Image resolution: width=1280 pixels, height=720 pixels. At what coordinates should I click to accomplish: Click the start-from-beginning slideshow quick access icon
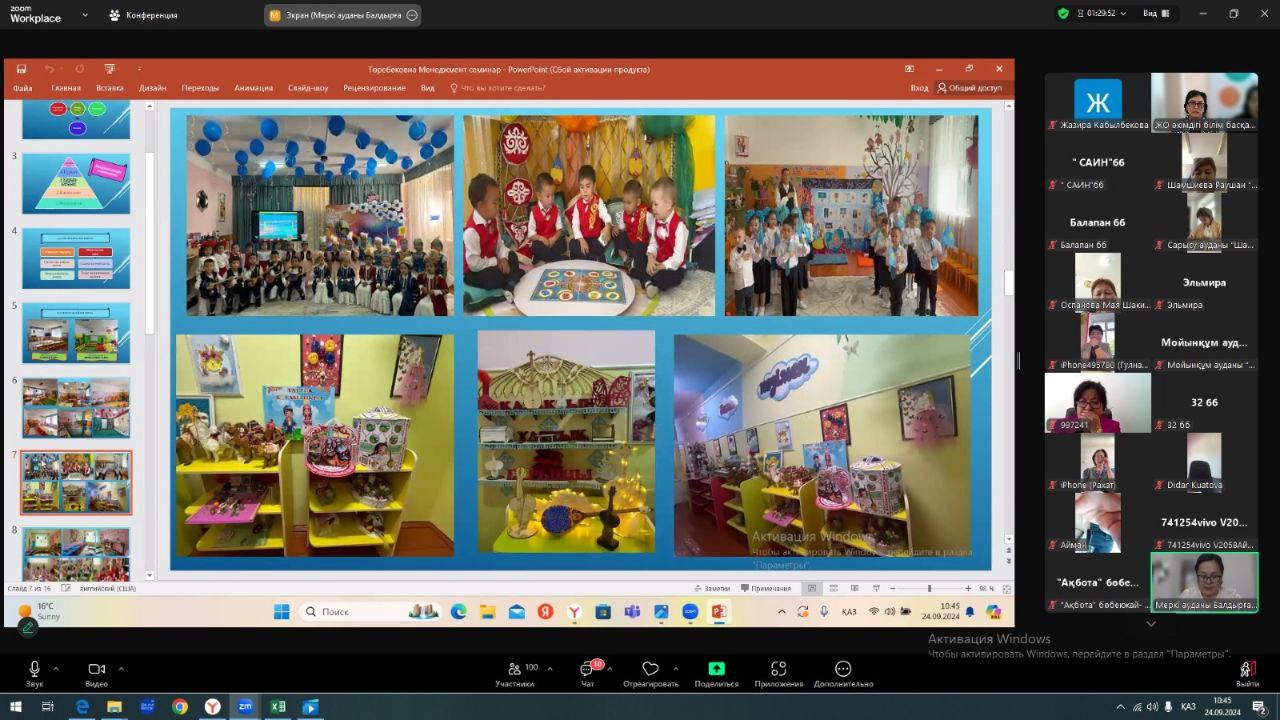110,69
